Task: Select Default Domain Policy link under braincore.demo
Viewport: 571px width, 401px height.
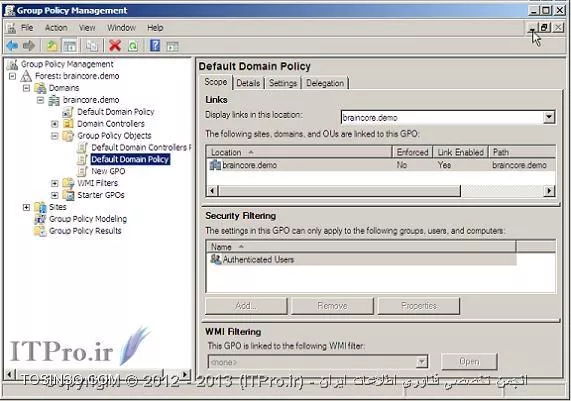Action: tap(115, 112)
